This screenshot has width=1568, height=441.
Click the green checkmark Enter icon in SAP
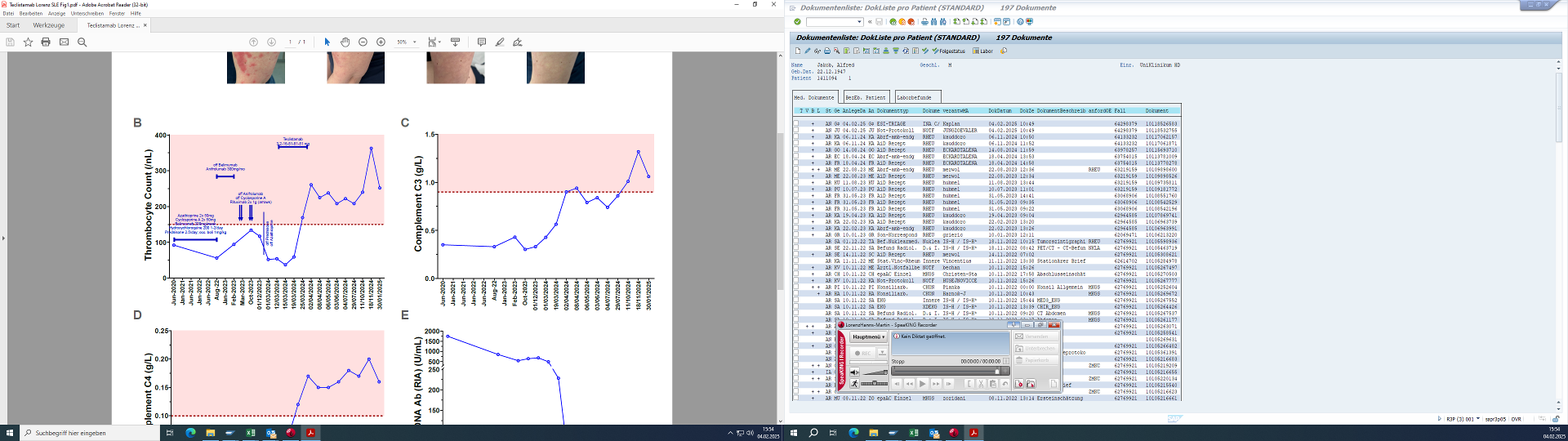point(797,22)
